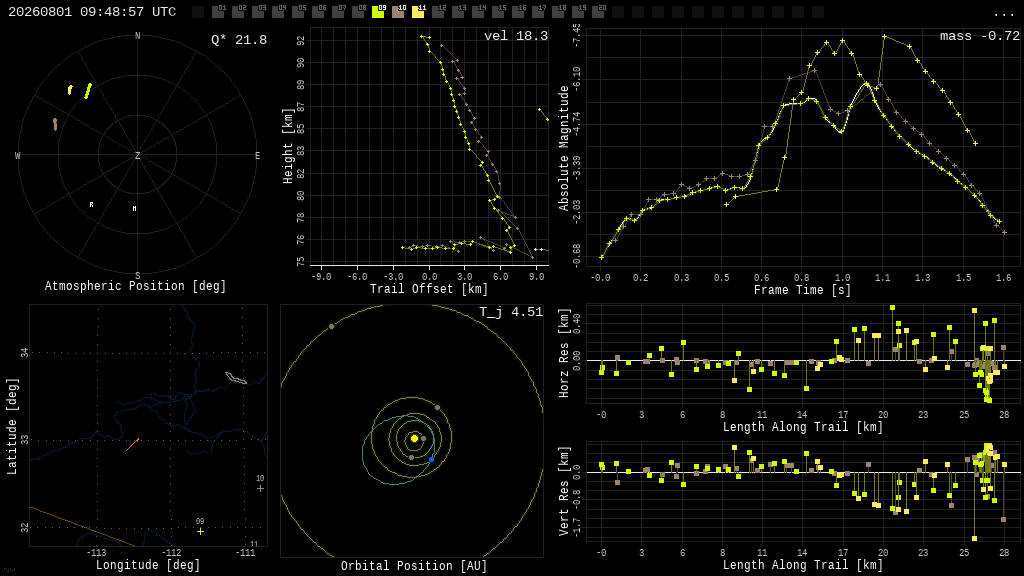
Task: Click the orange meteor track on map
Action: 133,444
